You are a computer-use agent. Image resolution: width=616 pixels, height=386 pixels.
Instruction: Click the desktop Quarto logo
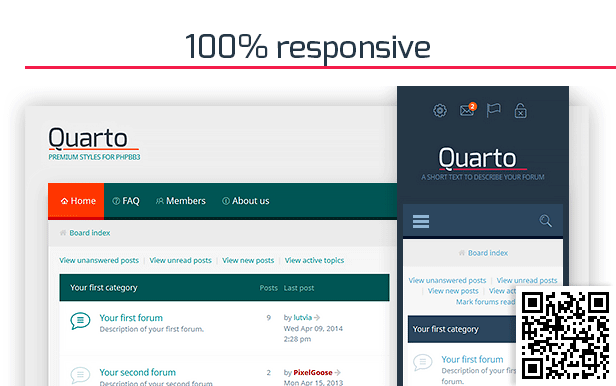point(94,139)
